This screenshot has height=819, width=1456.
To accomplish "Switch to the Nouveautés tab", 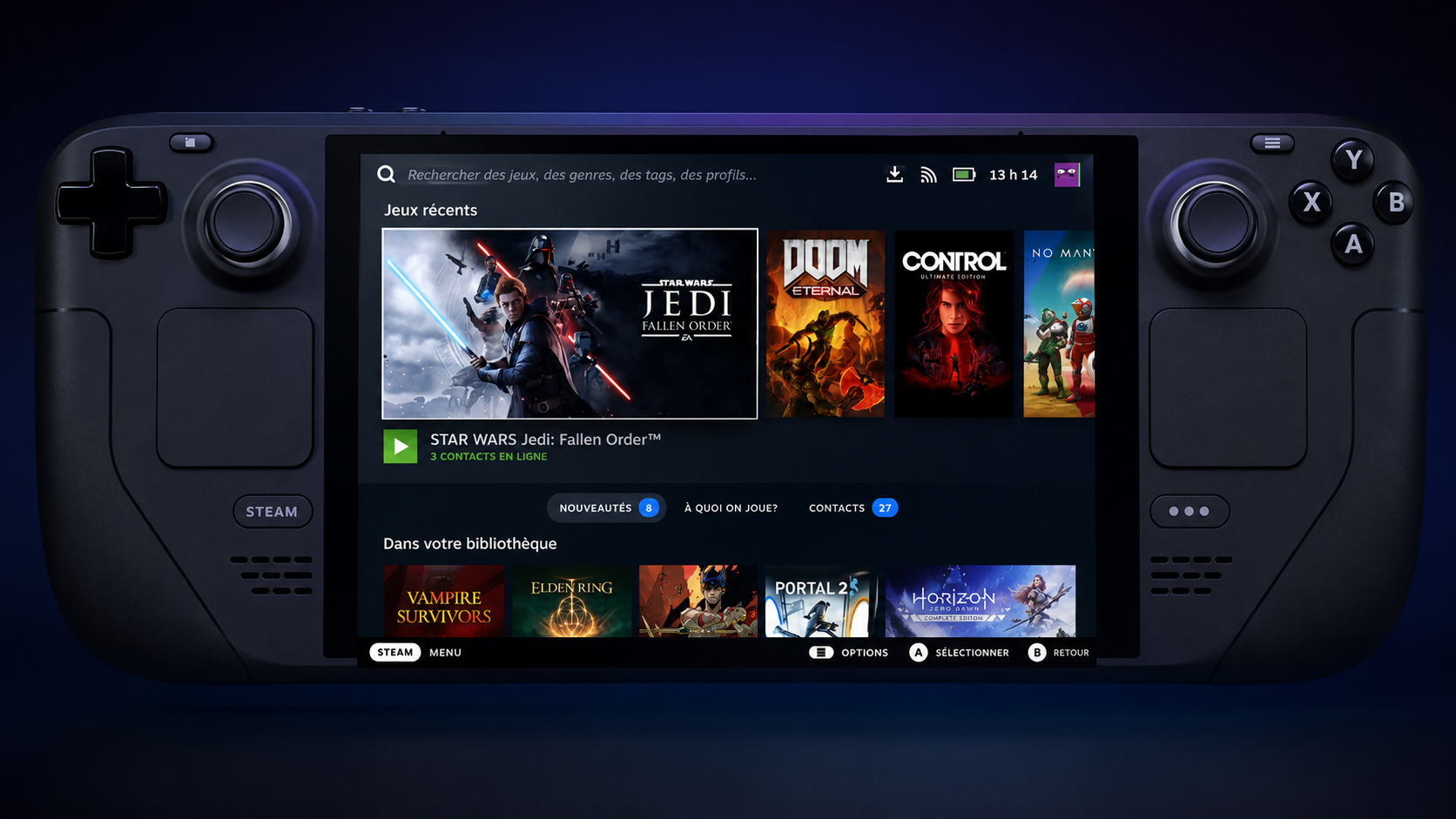I will (x=606, y=507).
